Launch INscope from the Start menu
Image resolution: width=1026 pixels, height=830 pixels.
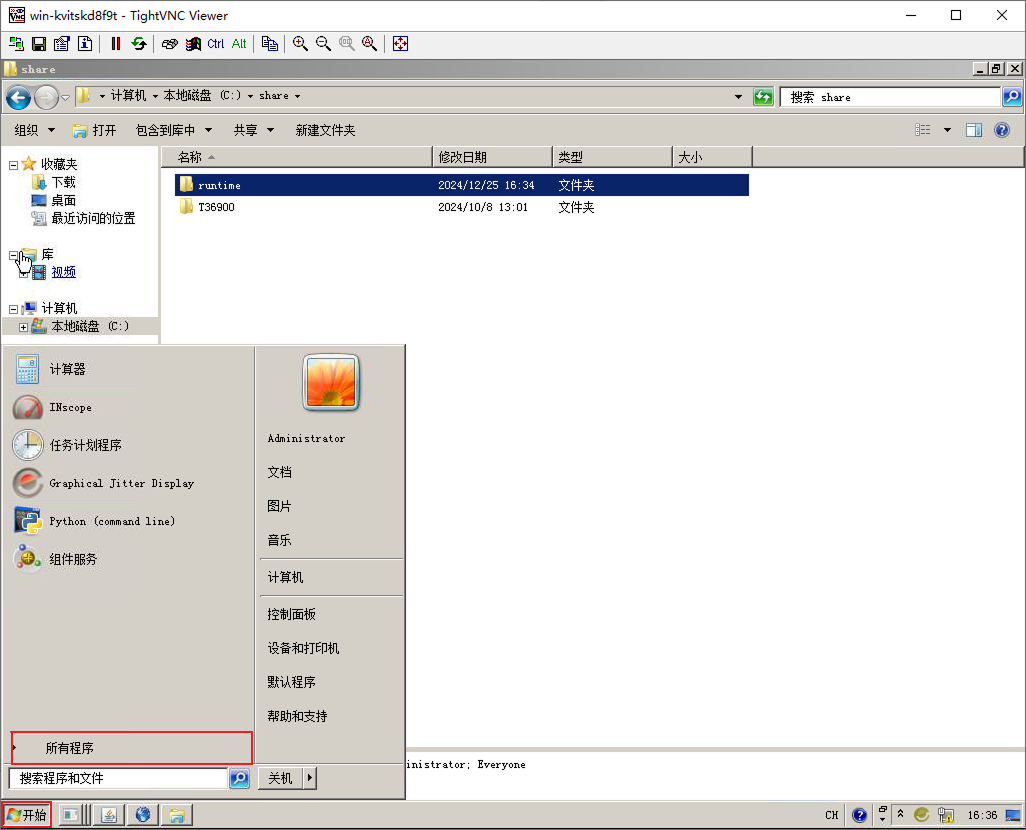(x=70, y=407)
